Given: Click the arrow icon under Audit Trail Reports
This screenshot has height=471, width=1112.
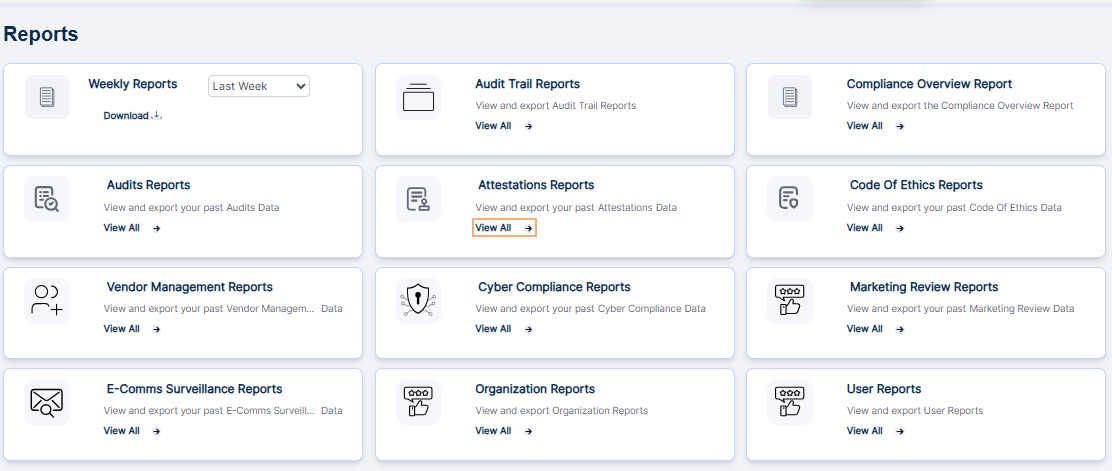Looking at the screenshot, I should (528, 126).
